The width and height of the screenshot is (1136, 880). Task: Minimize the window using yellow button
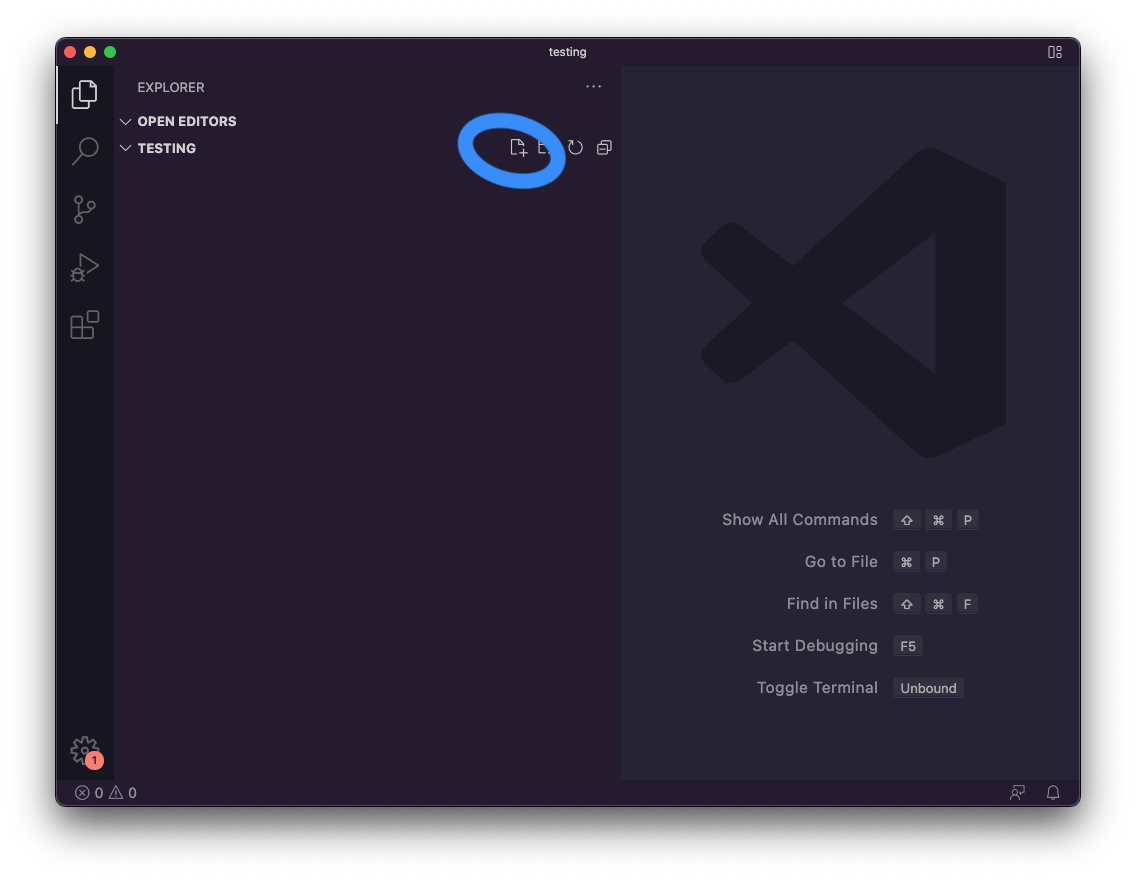pos(90,52)
